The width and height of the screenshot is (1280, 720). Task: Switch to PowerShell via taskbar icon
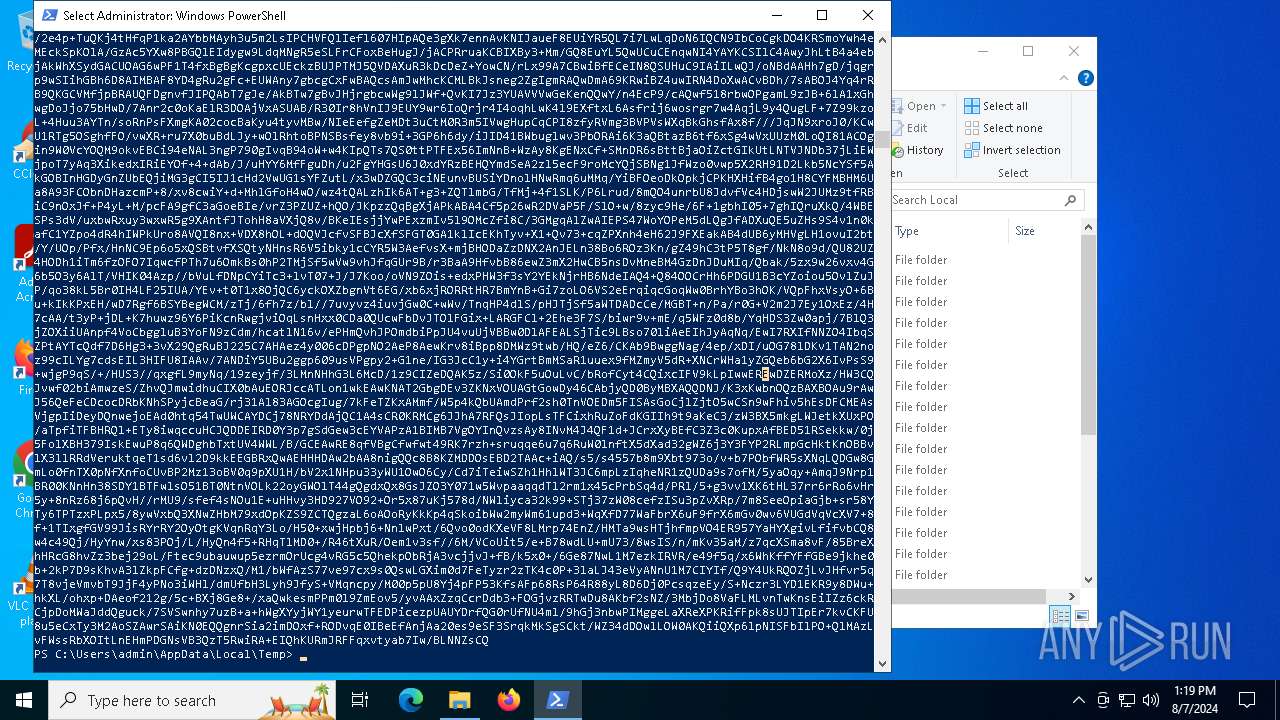[558, 700]
